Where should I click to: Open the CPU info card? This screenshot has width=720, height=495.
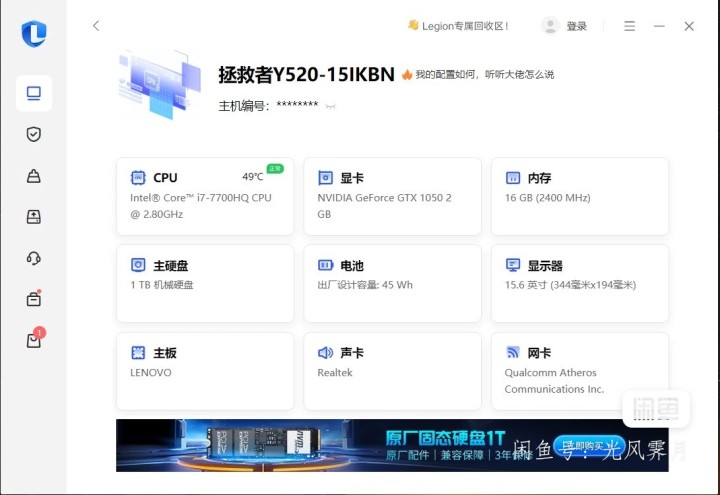[x=205, y=197]
